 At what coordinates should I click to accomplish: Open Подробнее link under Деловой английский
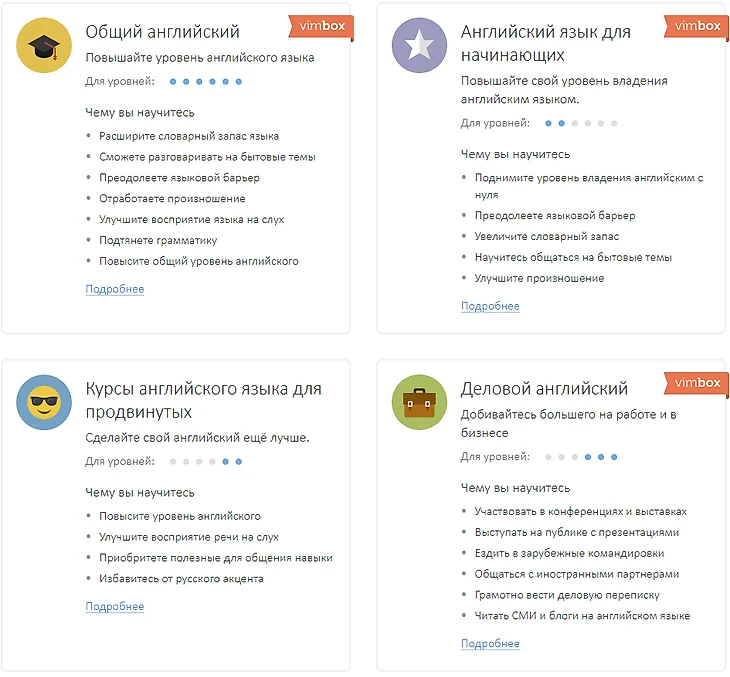[490, 643]
